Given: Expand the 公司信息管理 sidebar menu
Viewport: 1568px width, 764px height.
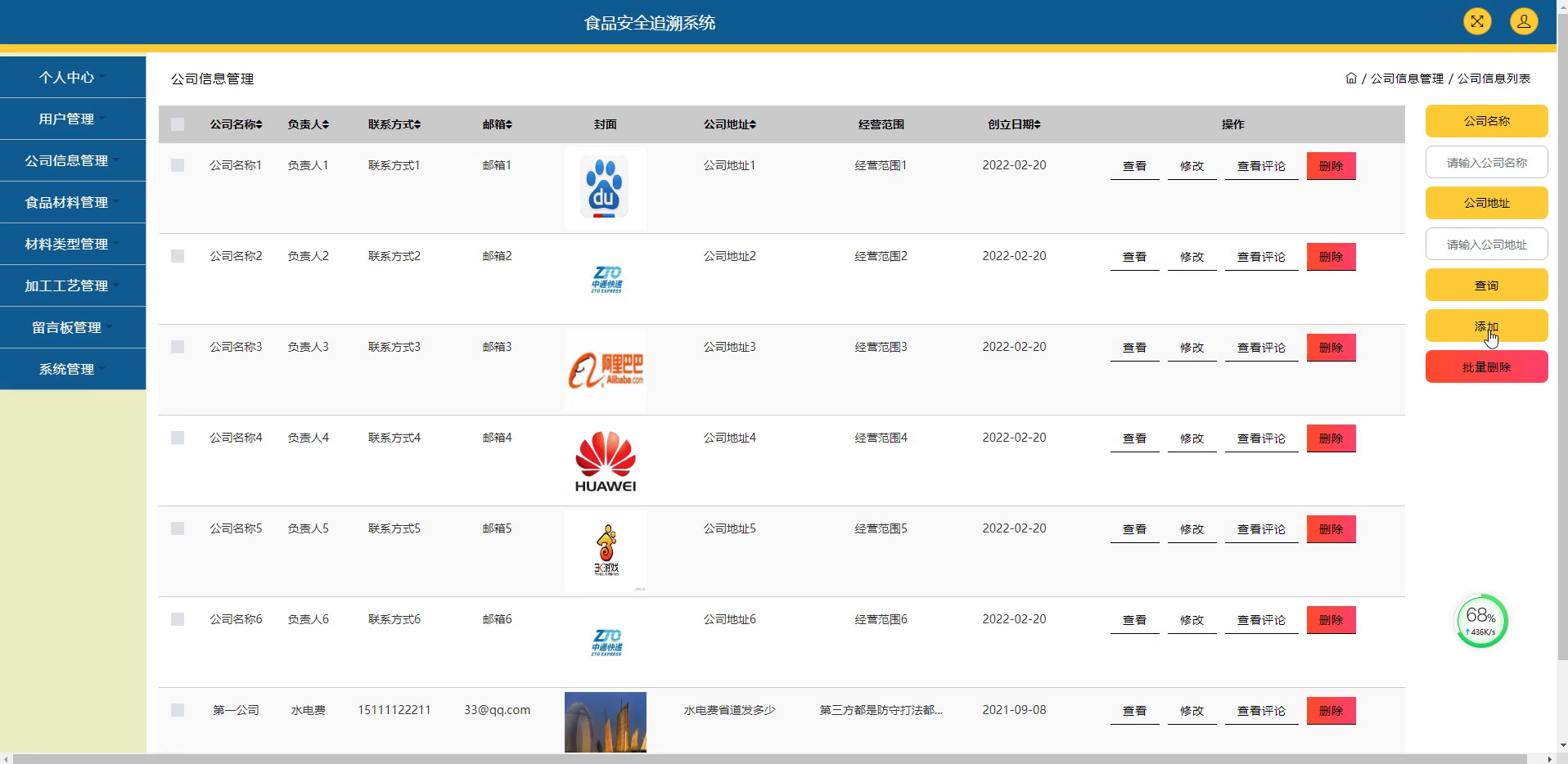Looking at the screenshot, I should tap(73, 160).
